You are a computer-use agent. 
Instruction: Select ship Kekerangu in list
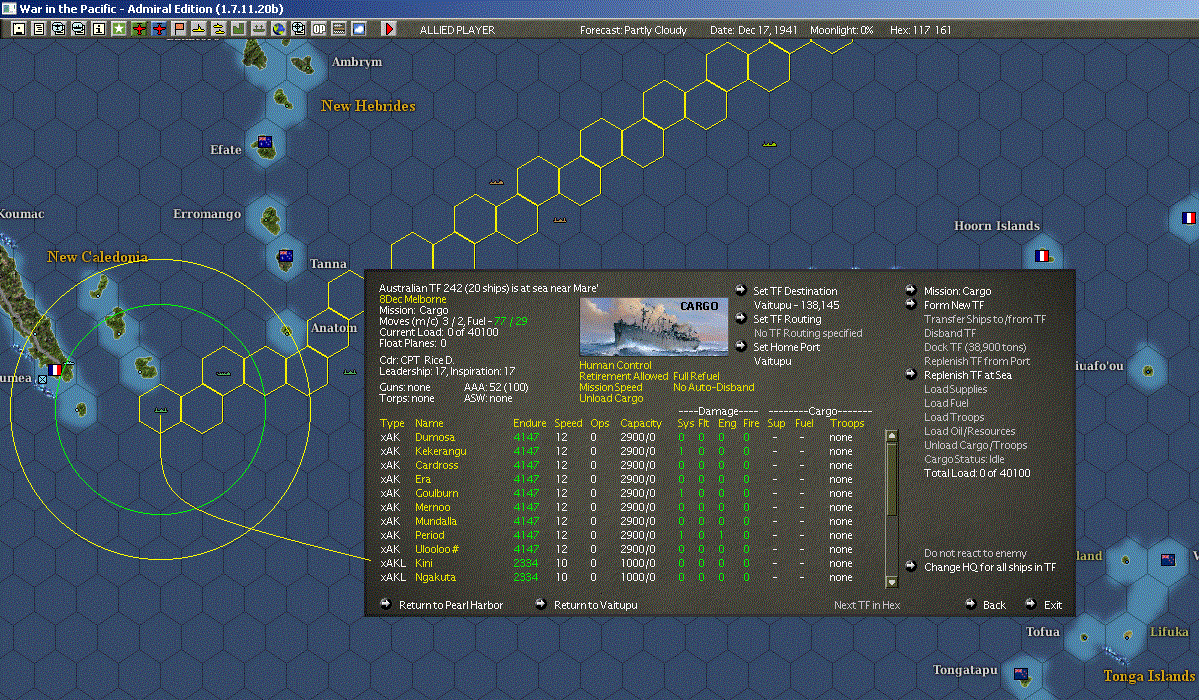pos(440,451)
